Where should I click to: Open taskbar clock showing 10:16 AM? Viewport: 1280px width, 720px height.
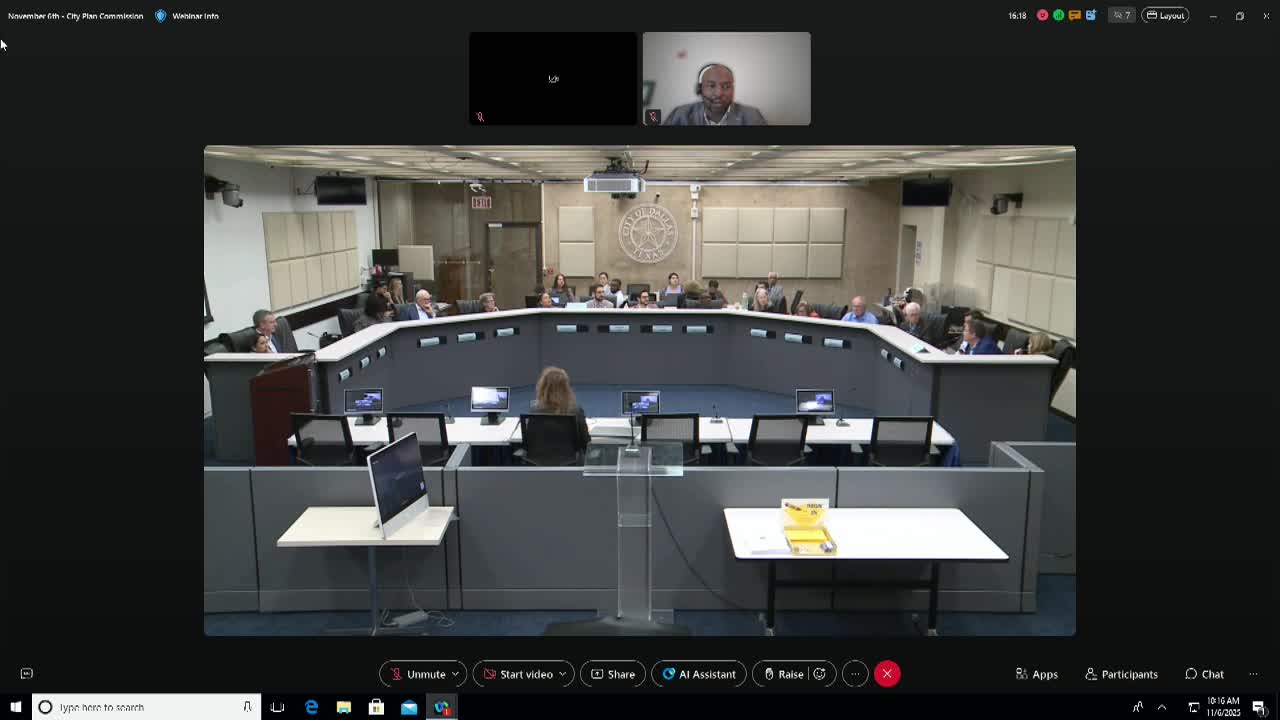[x=1224, y=707]
